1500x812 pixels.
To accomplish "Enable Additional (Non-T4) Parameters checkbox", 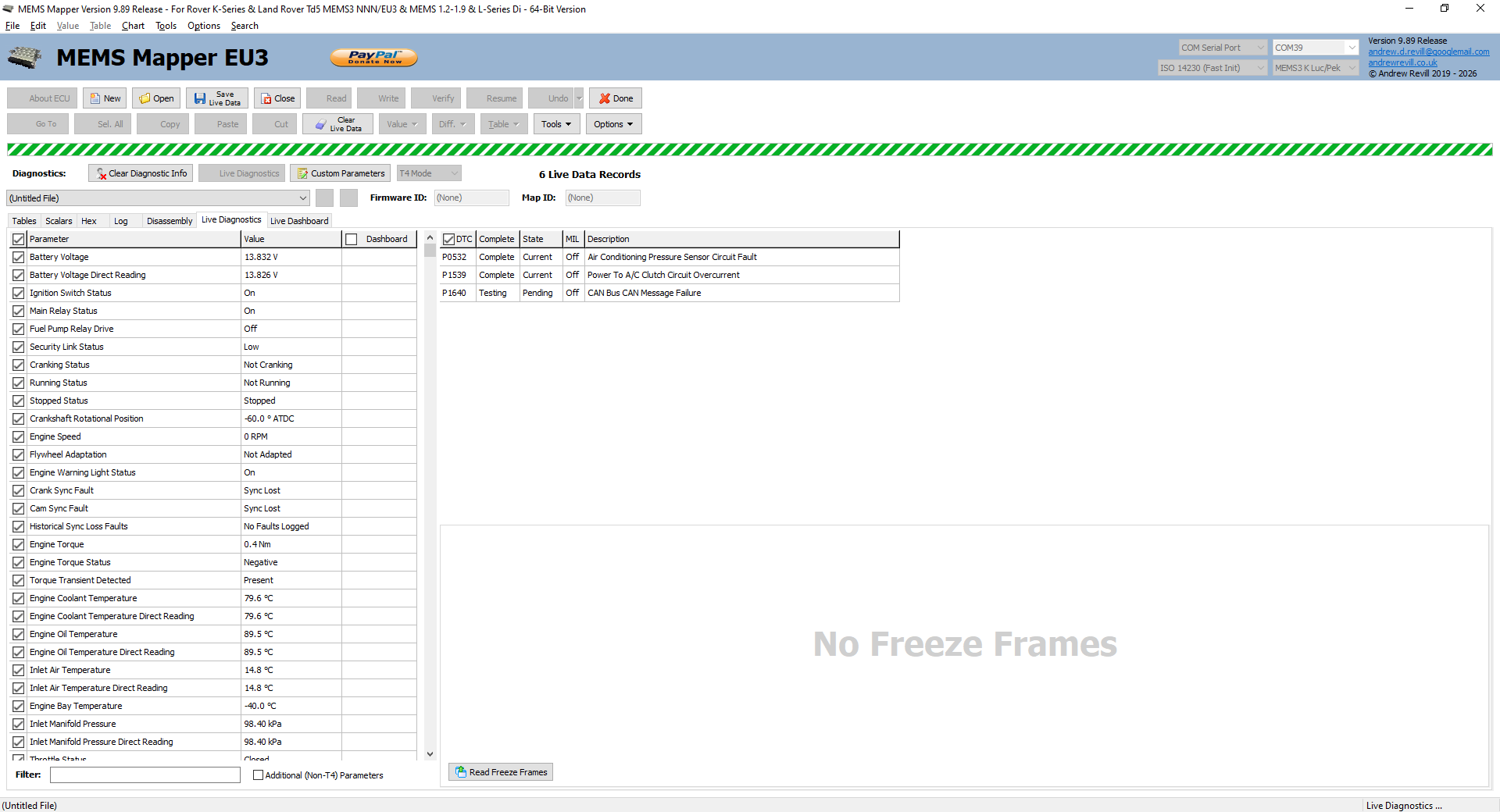I will tap(258, 775).
